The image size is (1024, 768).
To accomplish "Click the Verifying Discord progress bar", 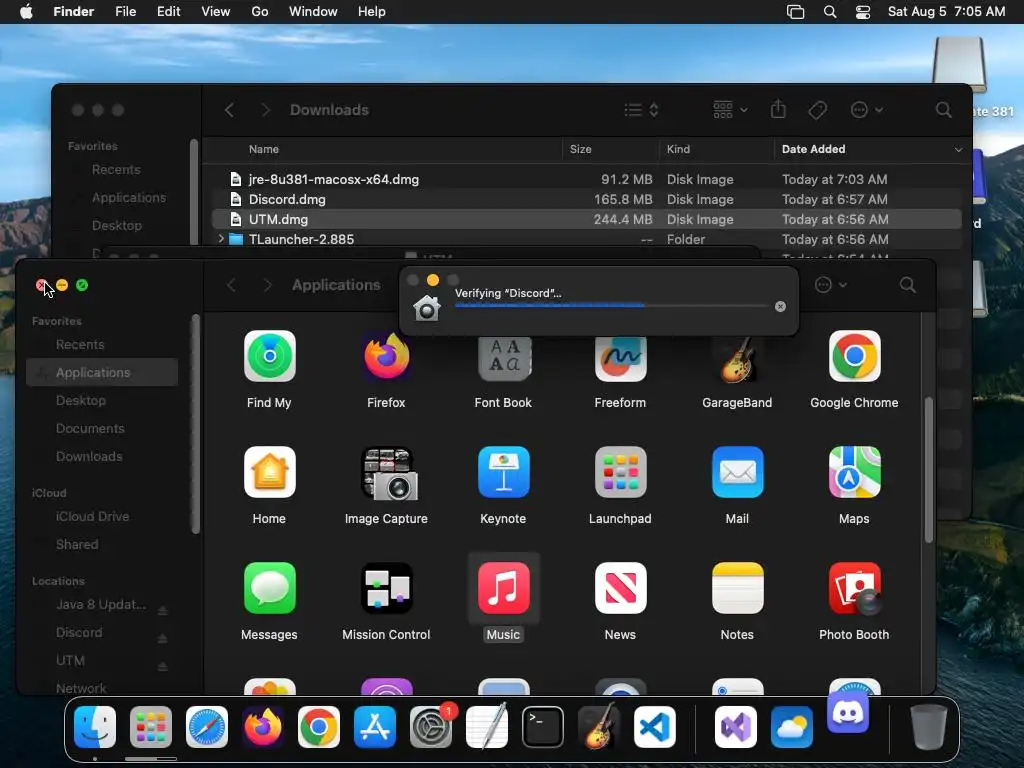I will (611, 305).
